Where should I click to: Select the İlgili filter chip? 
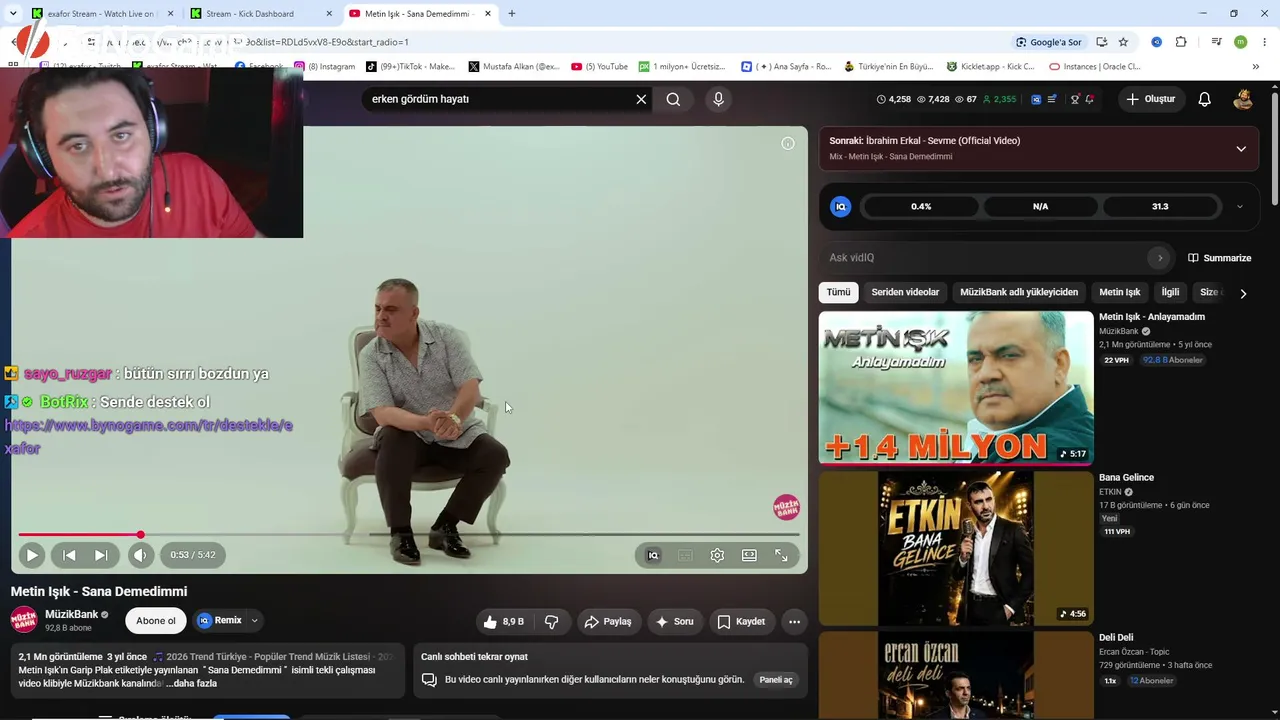tap(1170, 292)
